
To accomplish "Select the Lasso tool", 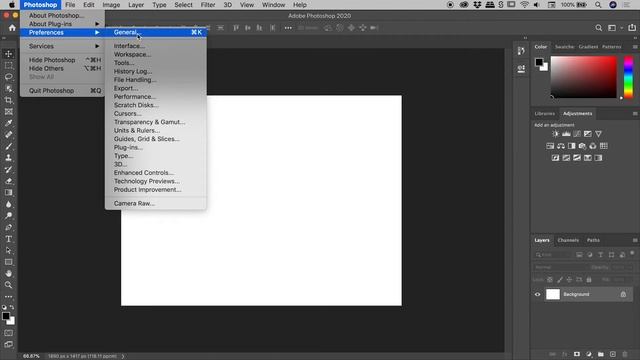I will pos(9,77).
